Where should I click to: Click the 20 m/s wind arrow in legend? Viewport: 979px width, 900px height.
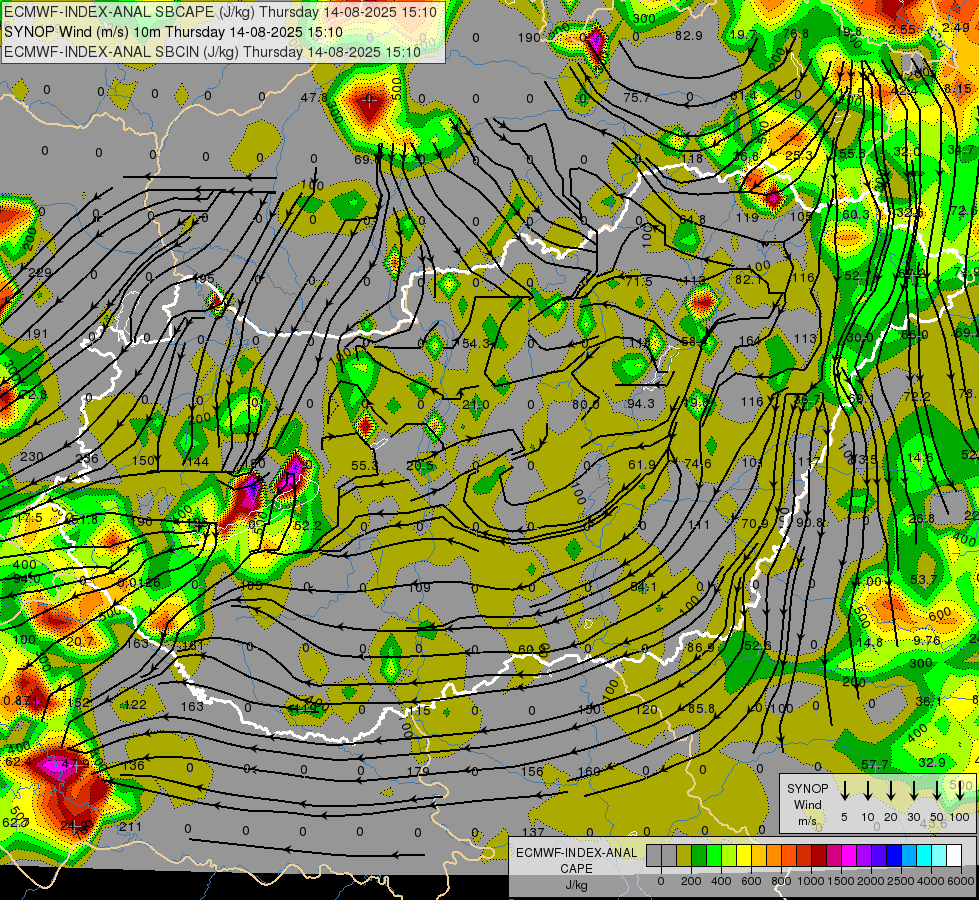891,790
